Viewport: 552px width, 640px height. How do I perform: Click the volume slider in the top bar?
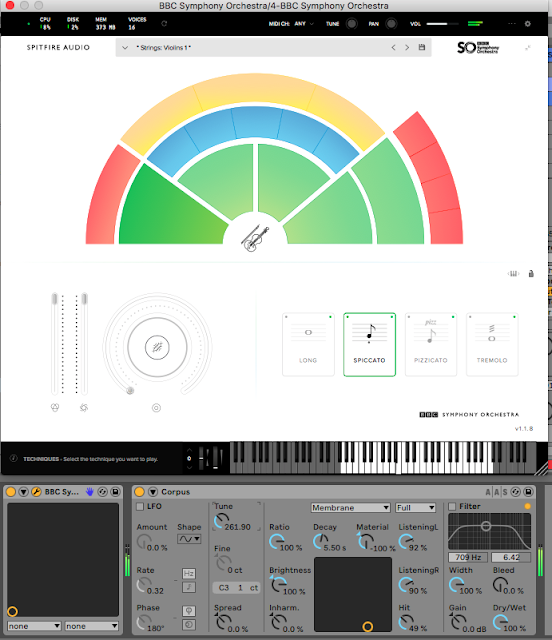click(443, 24)
